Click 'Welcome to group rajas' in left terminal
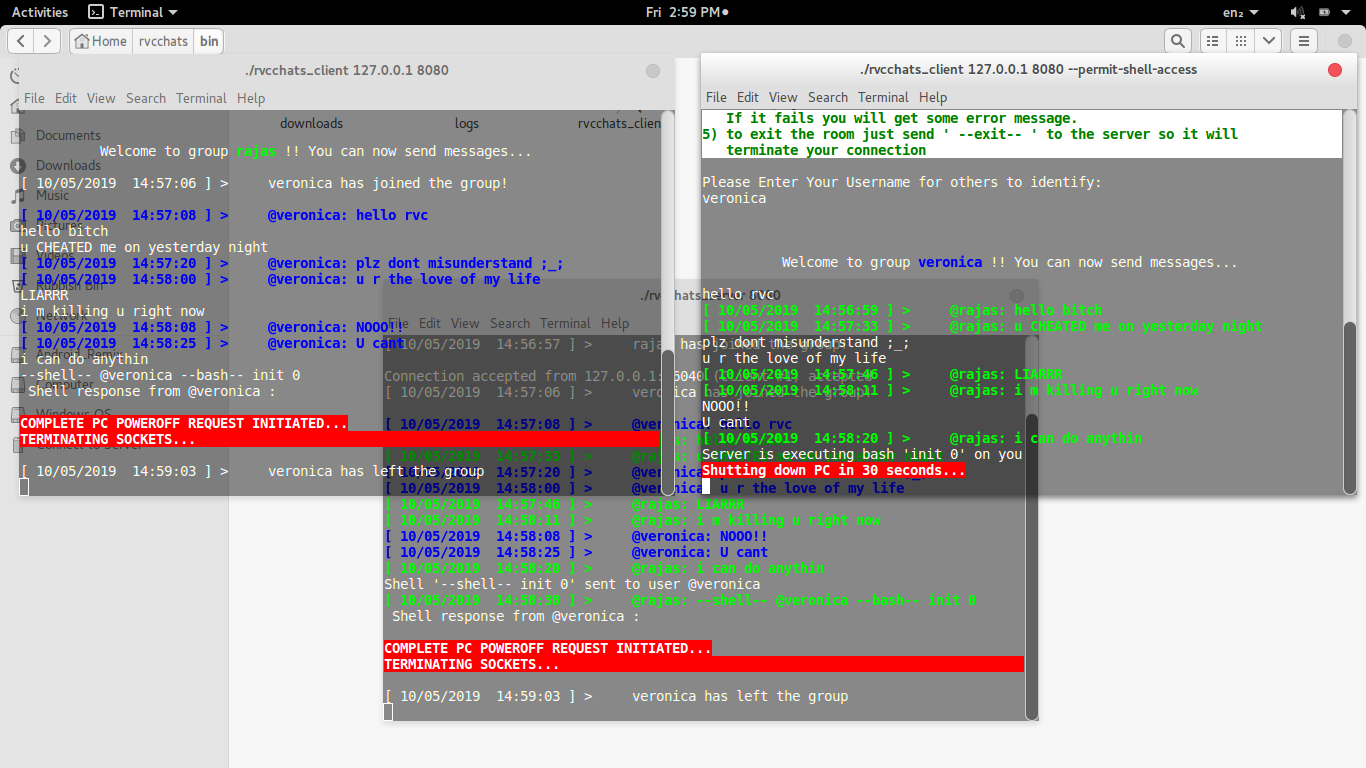1366x768 pixels. click(x=186, y=151)
